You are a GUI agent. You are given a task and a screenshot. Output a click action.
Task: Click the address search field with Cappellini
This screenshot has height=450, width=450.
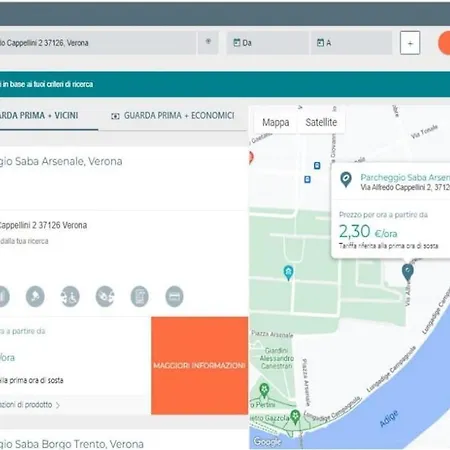pos(98,43)
